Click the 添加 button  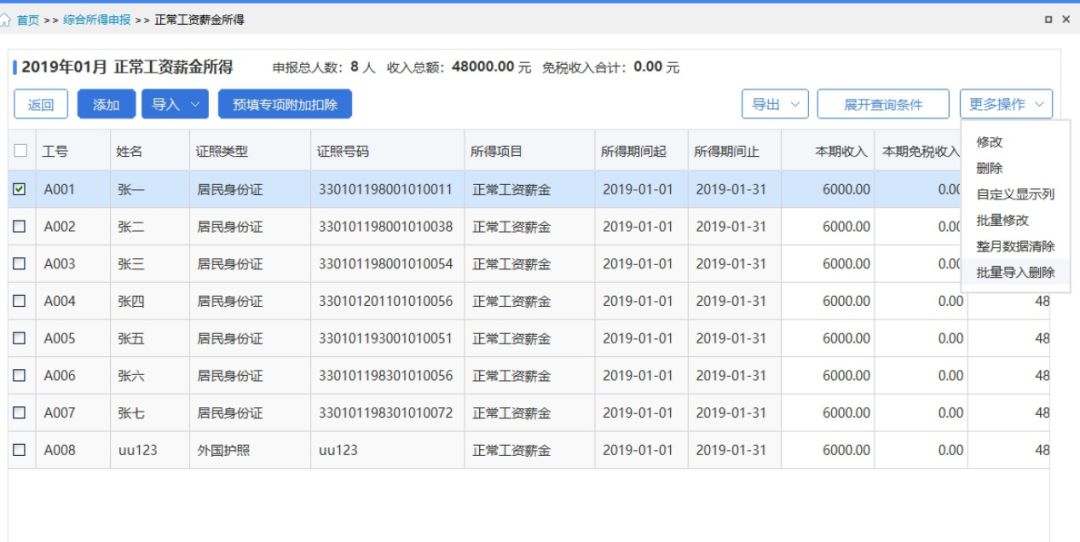tap(106, 104)
